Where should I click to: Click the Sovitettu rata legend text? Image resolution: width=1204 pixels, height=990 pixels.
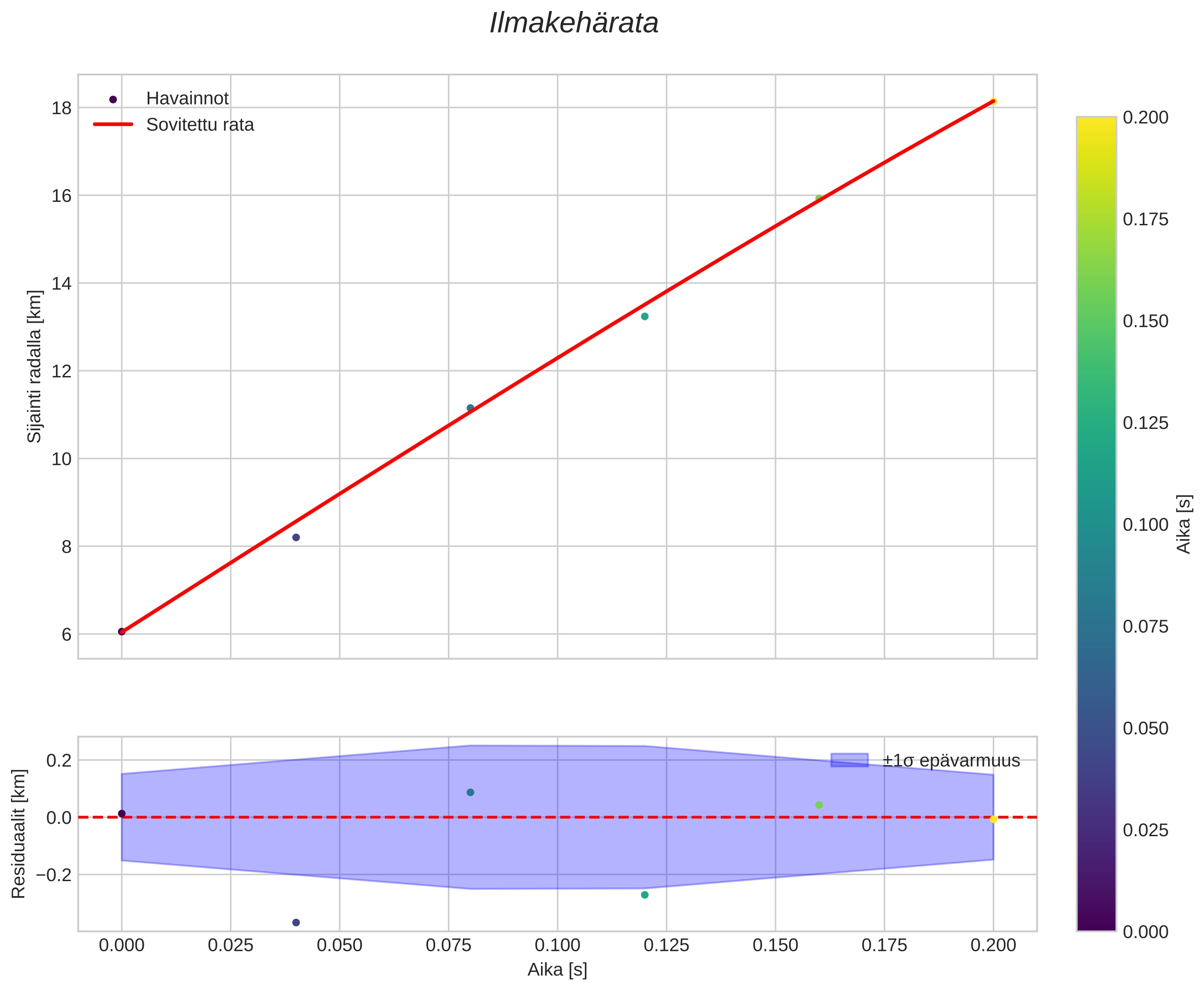coord(200,125)
